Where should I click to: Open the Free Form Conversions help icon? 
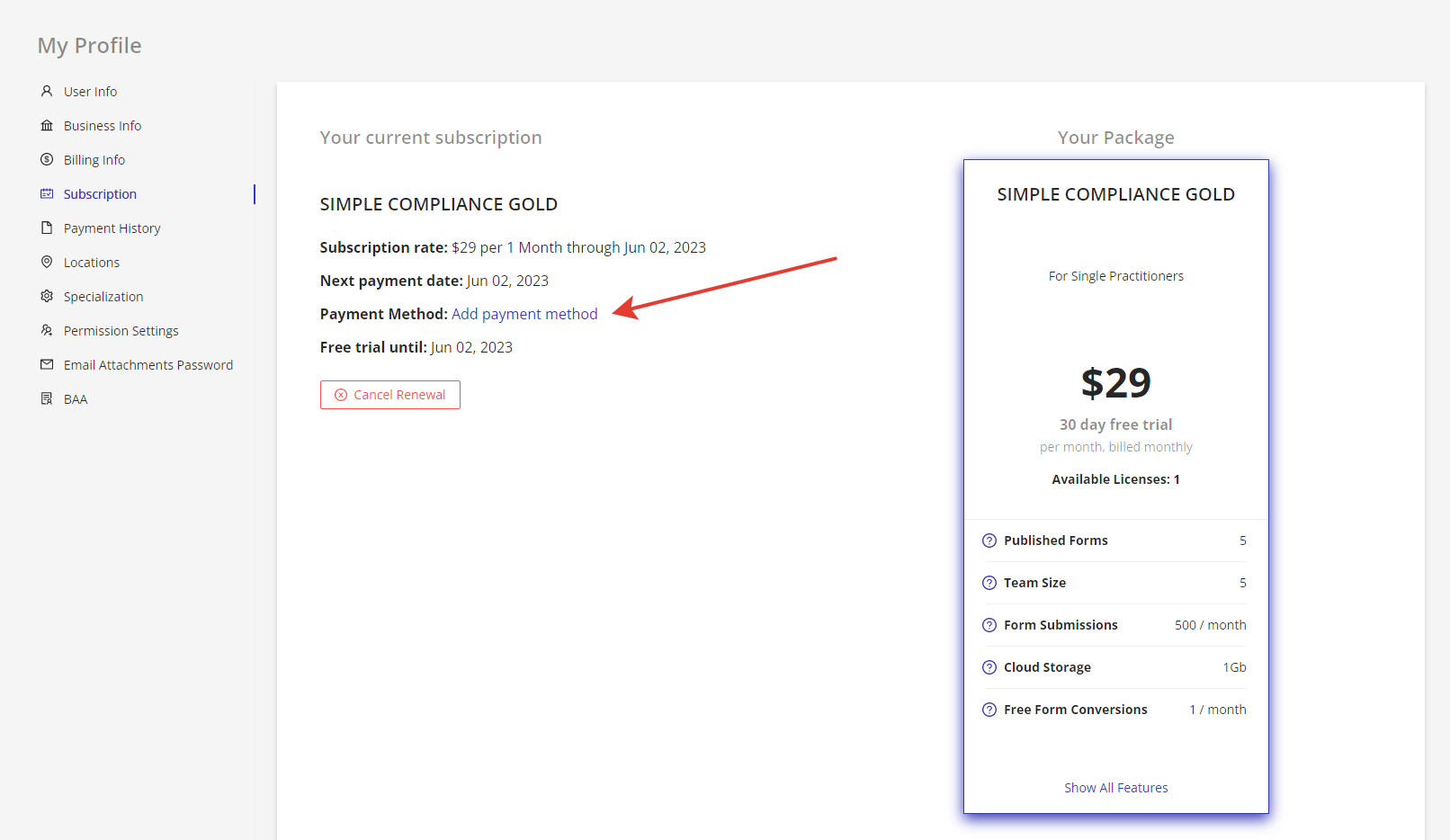(989, 709)
